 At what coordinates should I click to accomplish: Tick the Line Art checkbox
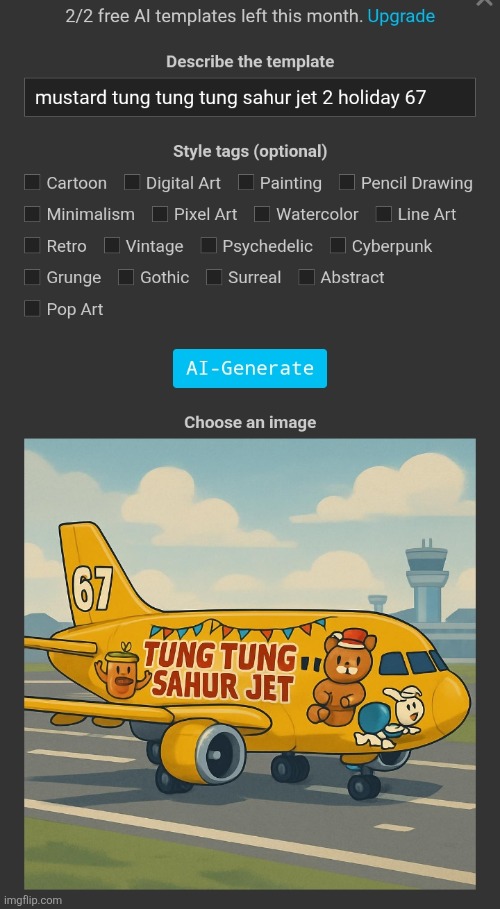point(383,214)
